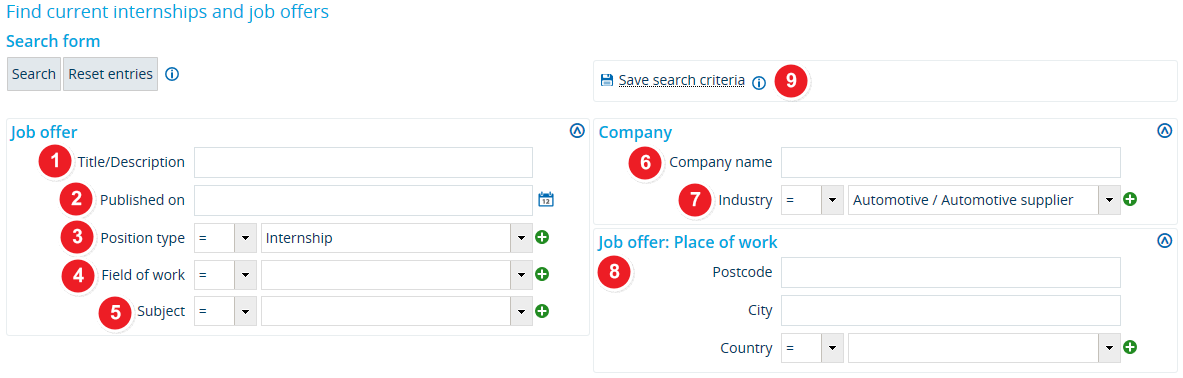Add another Position type criterion
Viewport: 1183px width, 378px height.
pyautogui.click(x=542, y=238)
